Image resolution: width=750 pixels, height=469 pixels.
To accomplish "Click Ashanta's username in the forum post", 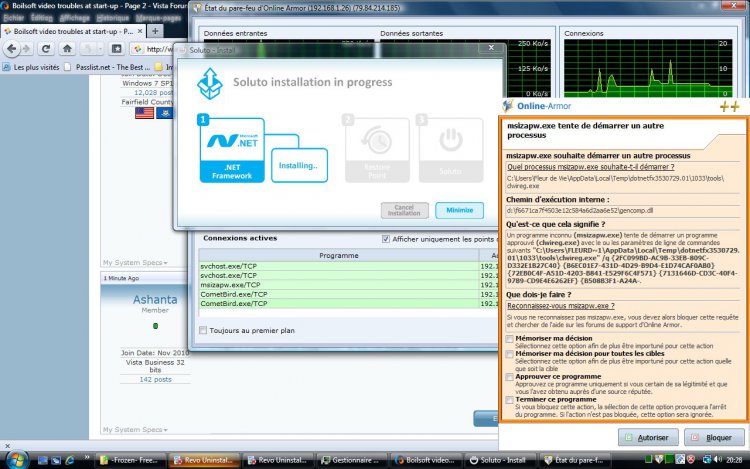I will [x=155, y=300].
